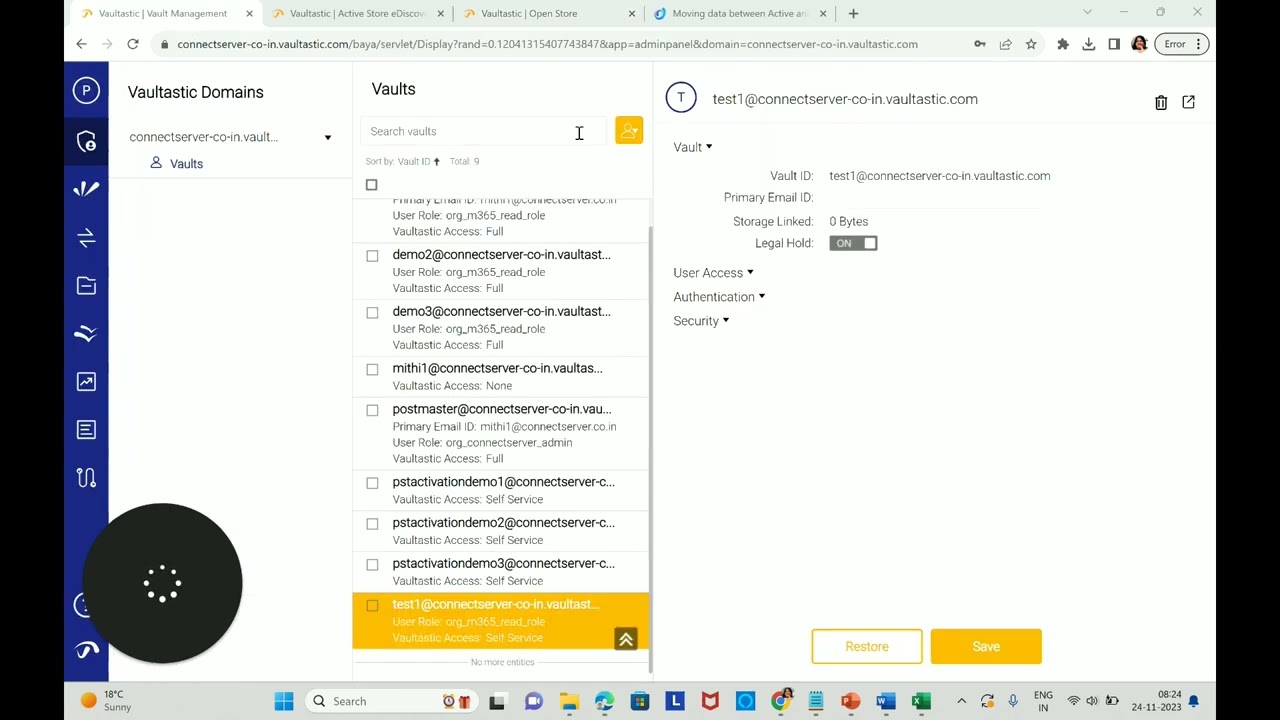Screen dimensions: 1280x720
Task: Check the pstactivationdemo3 vault checkbox
Action: coord(372,565)
